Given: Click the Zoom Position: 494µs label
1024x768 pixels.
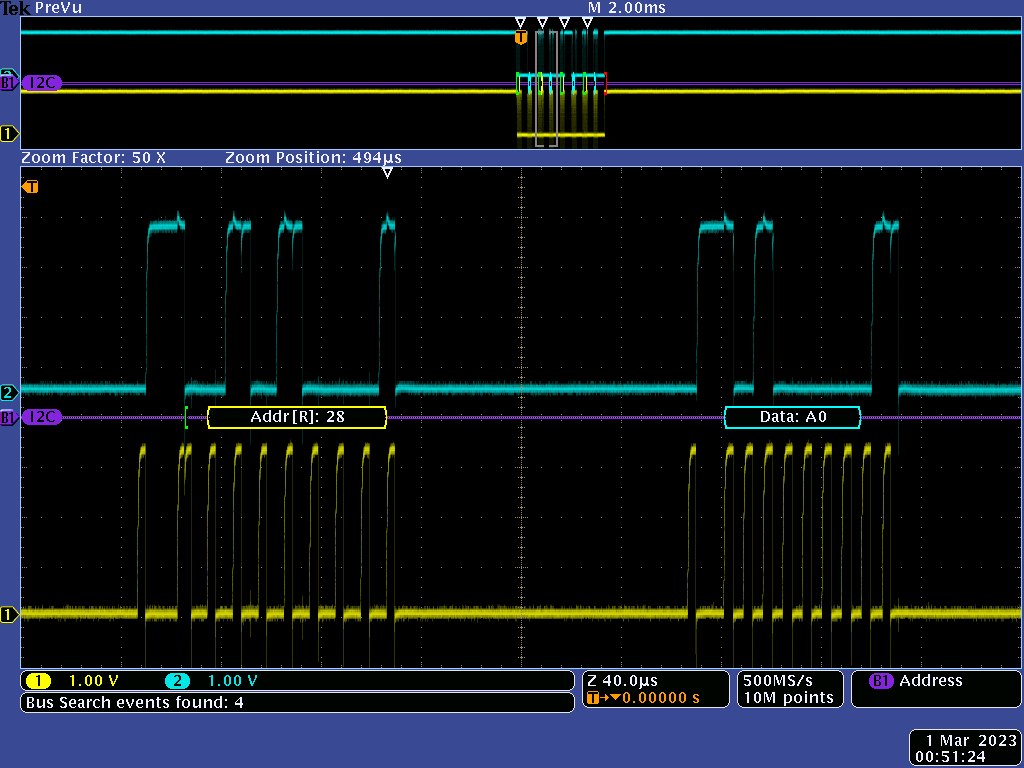Looking at the screenshot, I should [313, 158].
